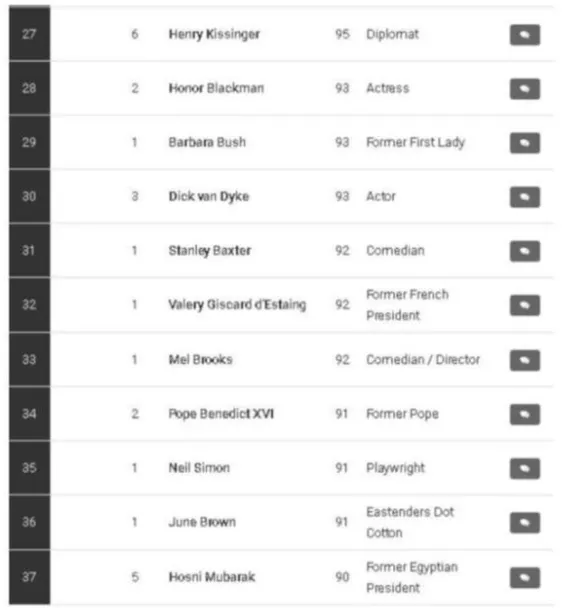
Task: Click rank number 27 cell
Action: point(30,34)
